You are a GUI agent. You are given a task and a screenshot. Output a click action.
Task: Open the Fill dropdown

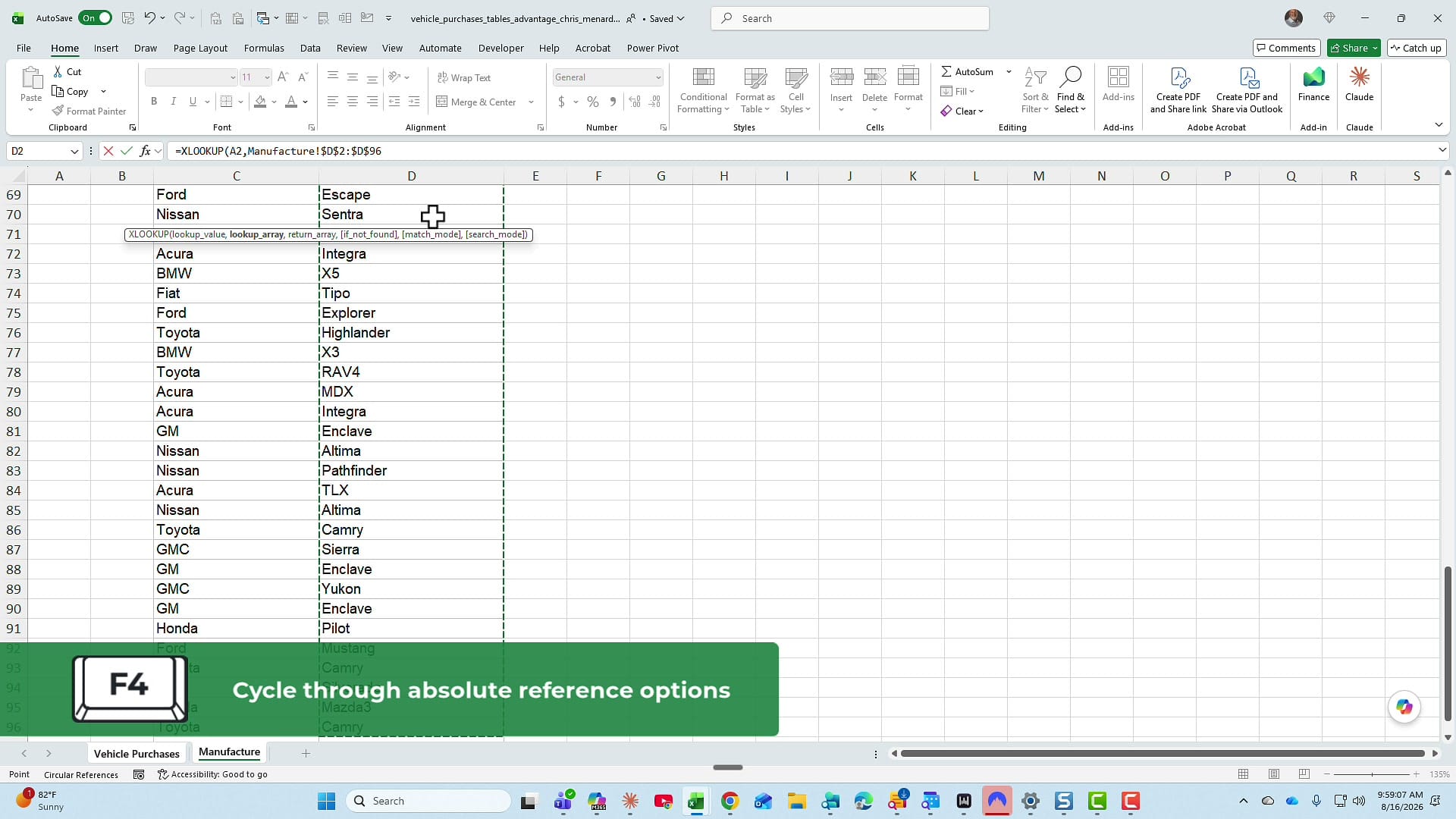click(x=958, y=92)
